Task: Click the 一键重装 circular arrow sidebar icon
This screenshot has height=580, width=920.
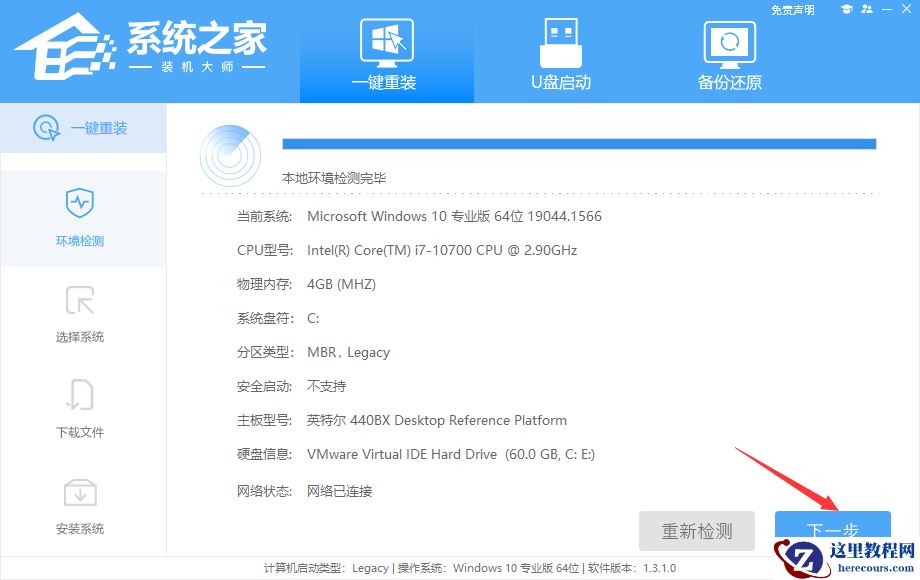Action: tap(47, 127)
